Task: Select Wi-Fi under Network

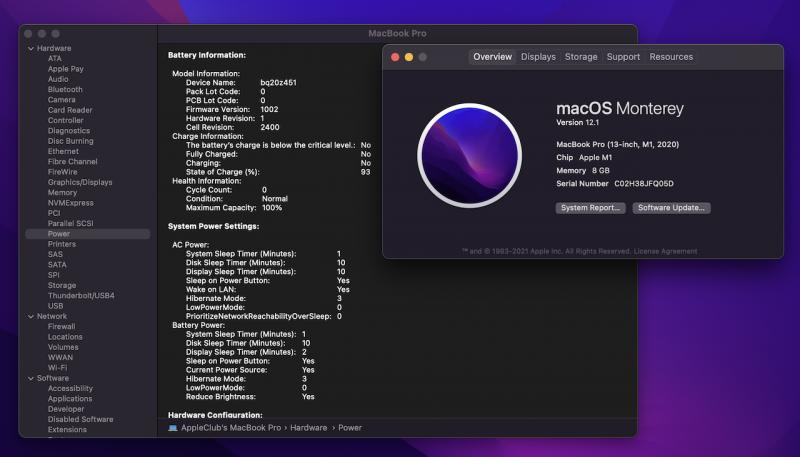Action: click(57, 367)
